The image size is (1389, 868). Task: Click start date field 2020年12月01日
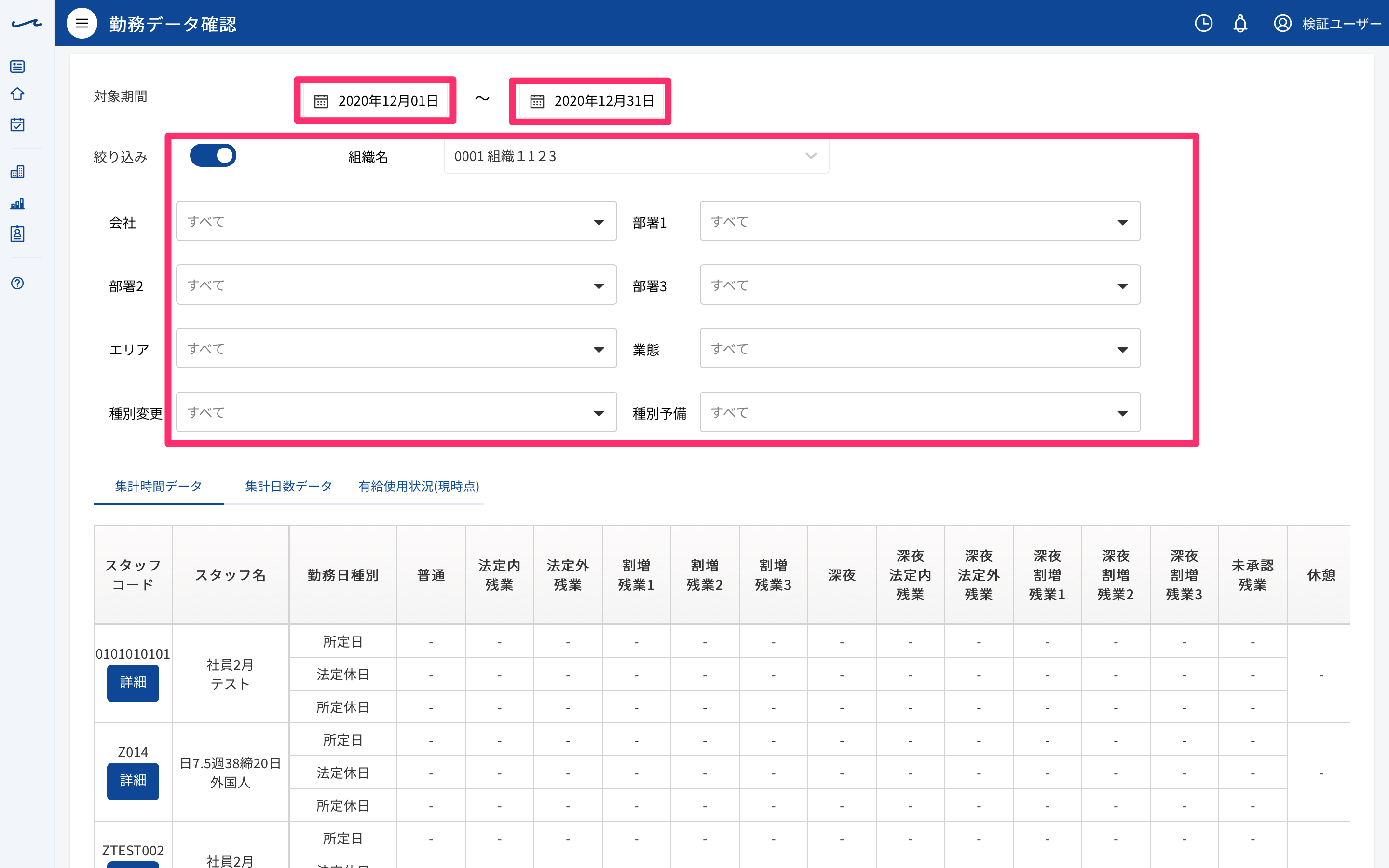click(376, 101)
